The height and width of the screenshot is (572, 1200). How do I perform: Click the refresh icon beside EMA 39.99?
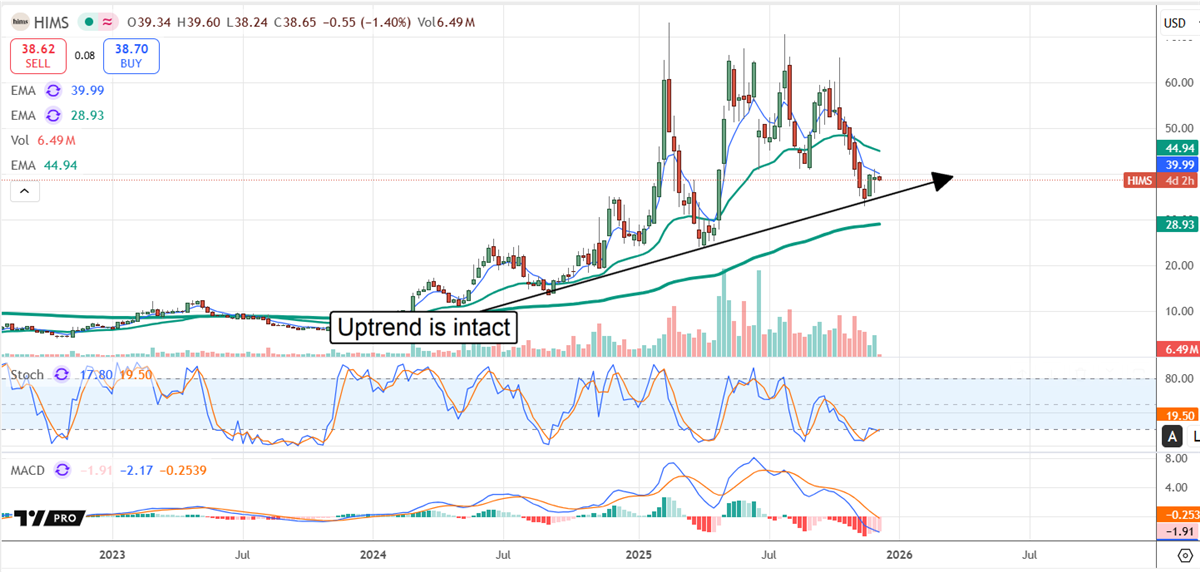point(54,91)
